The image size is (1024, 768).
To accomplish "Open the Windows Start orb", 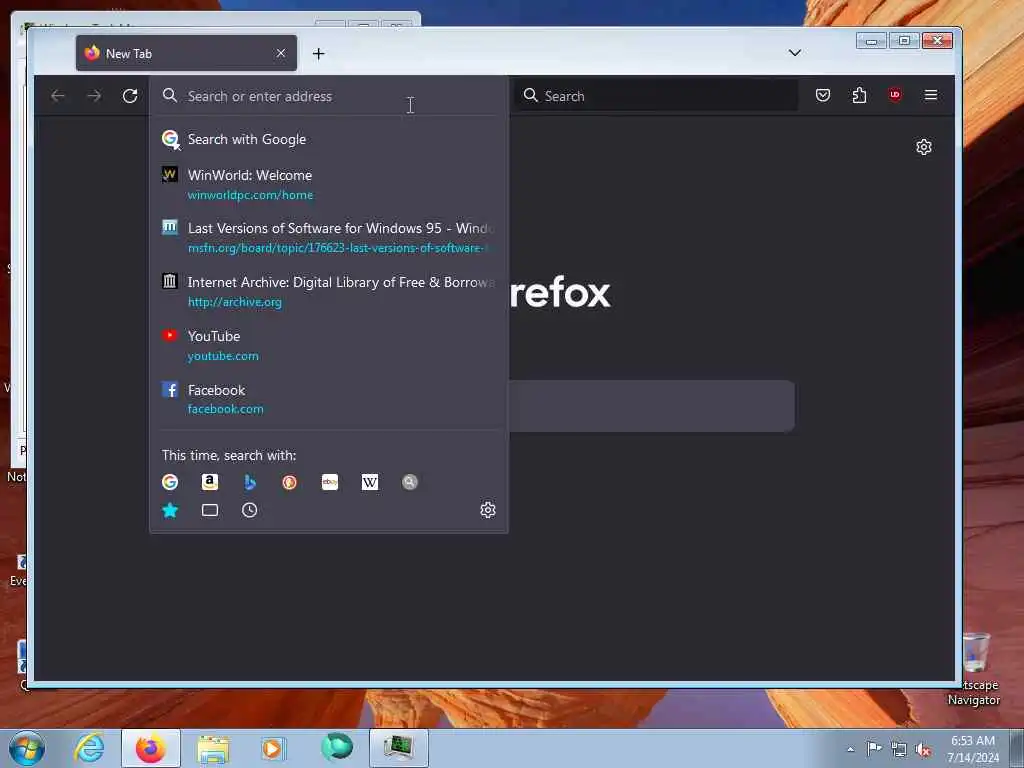I will (x=27, y=748).
